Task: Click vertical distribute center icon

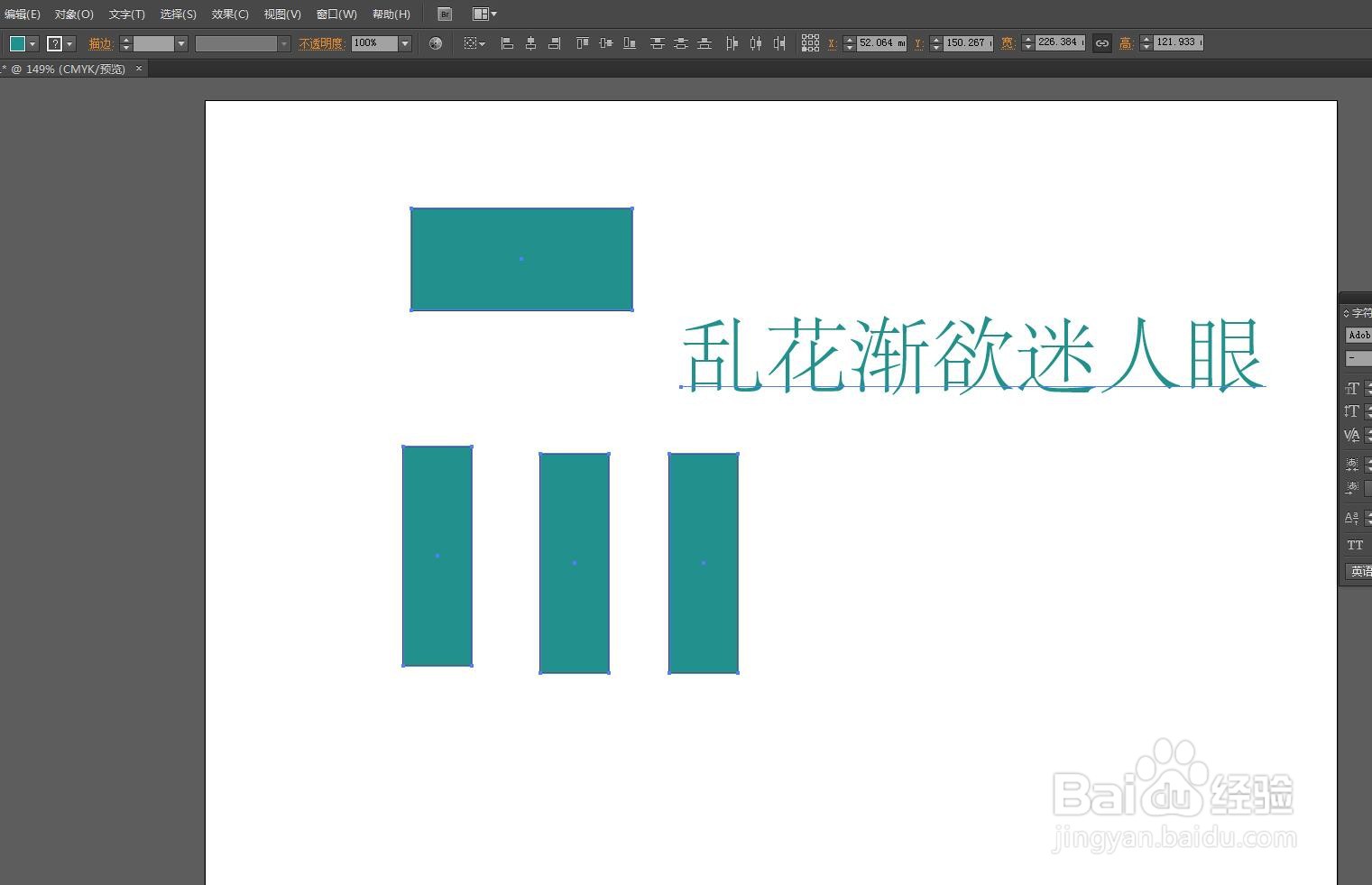Action: 681,42
